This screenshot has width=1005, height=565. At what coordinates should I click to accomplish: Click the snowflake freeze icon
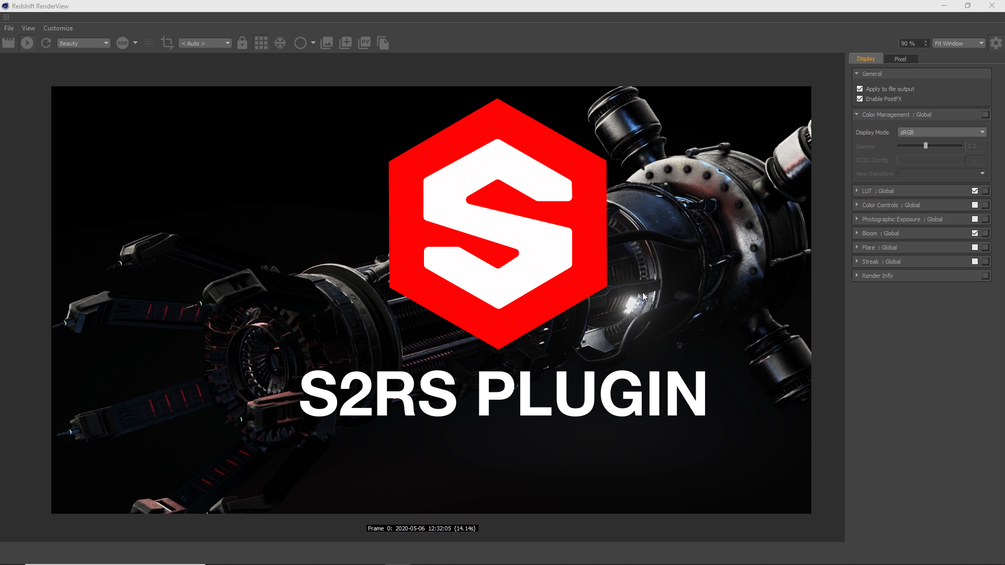click(280, 43)
